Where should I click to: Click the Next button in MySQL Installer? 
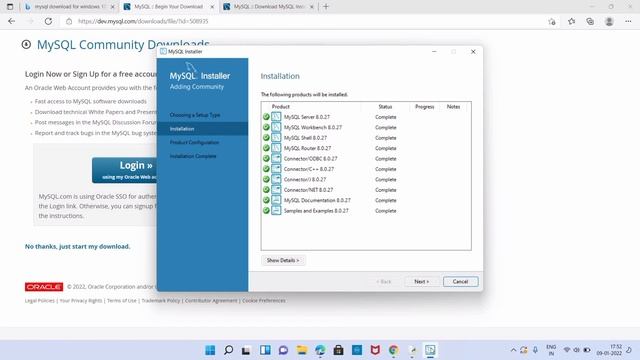(x=422, y=282)
